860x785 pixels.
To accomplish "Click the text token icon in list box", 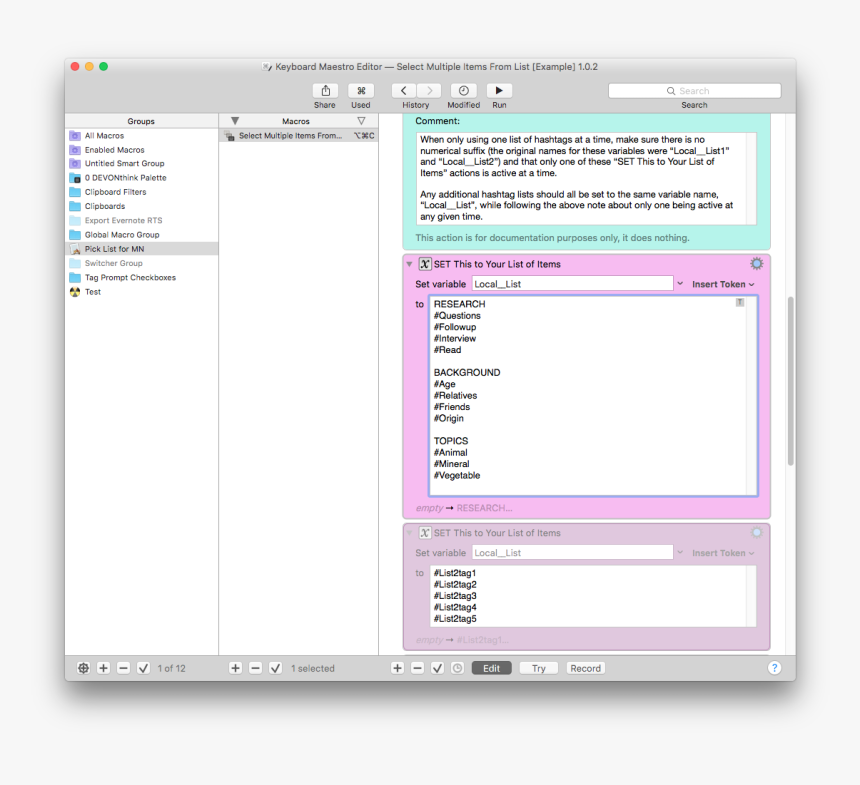I will (x=740, y=303).
